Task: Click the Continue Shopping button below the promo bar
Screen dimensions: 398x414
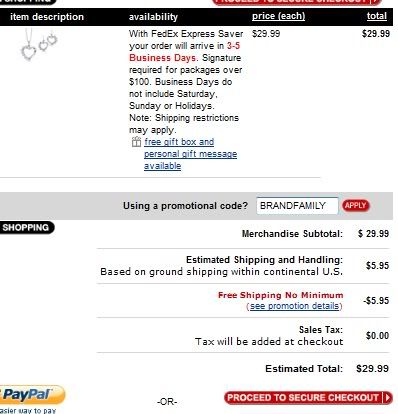Action: click(26, 228)
